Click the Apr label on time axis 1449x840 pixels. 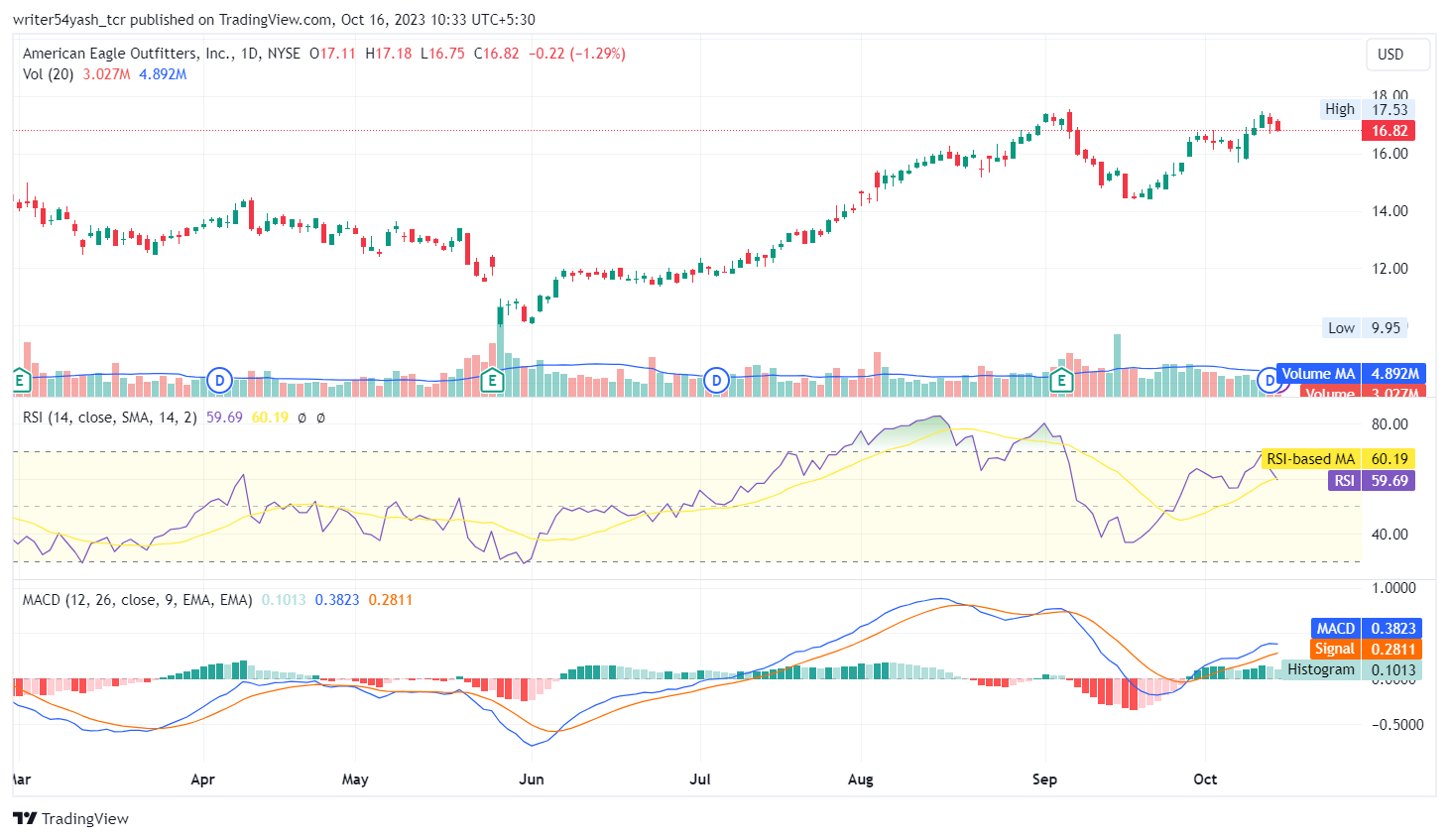(202, 780)
